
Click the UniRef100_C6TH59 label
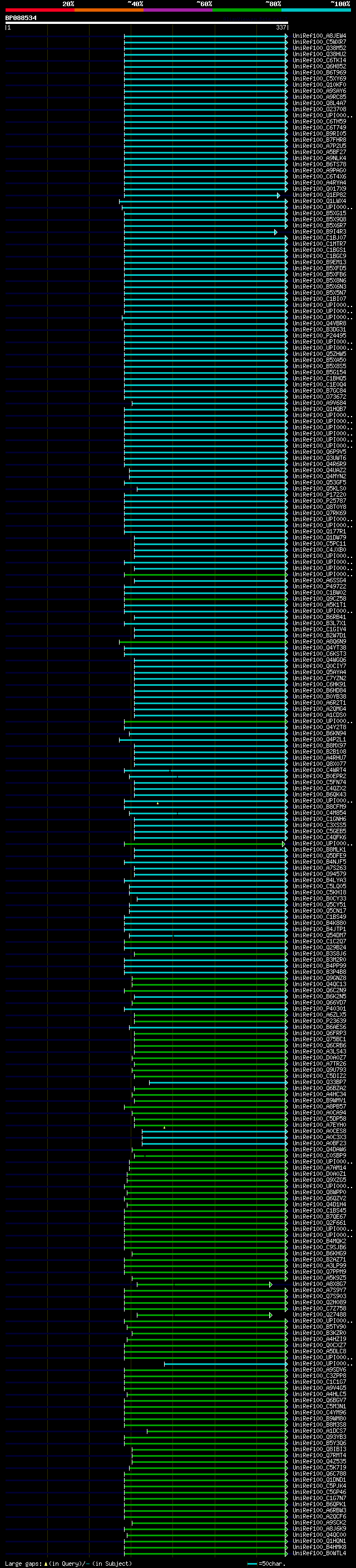point(319,122)
